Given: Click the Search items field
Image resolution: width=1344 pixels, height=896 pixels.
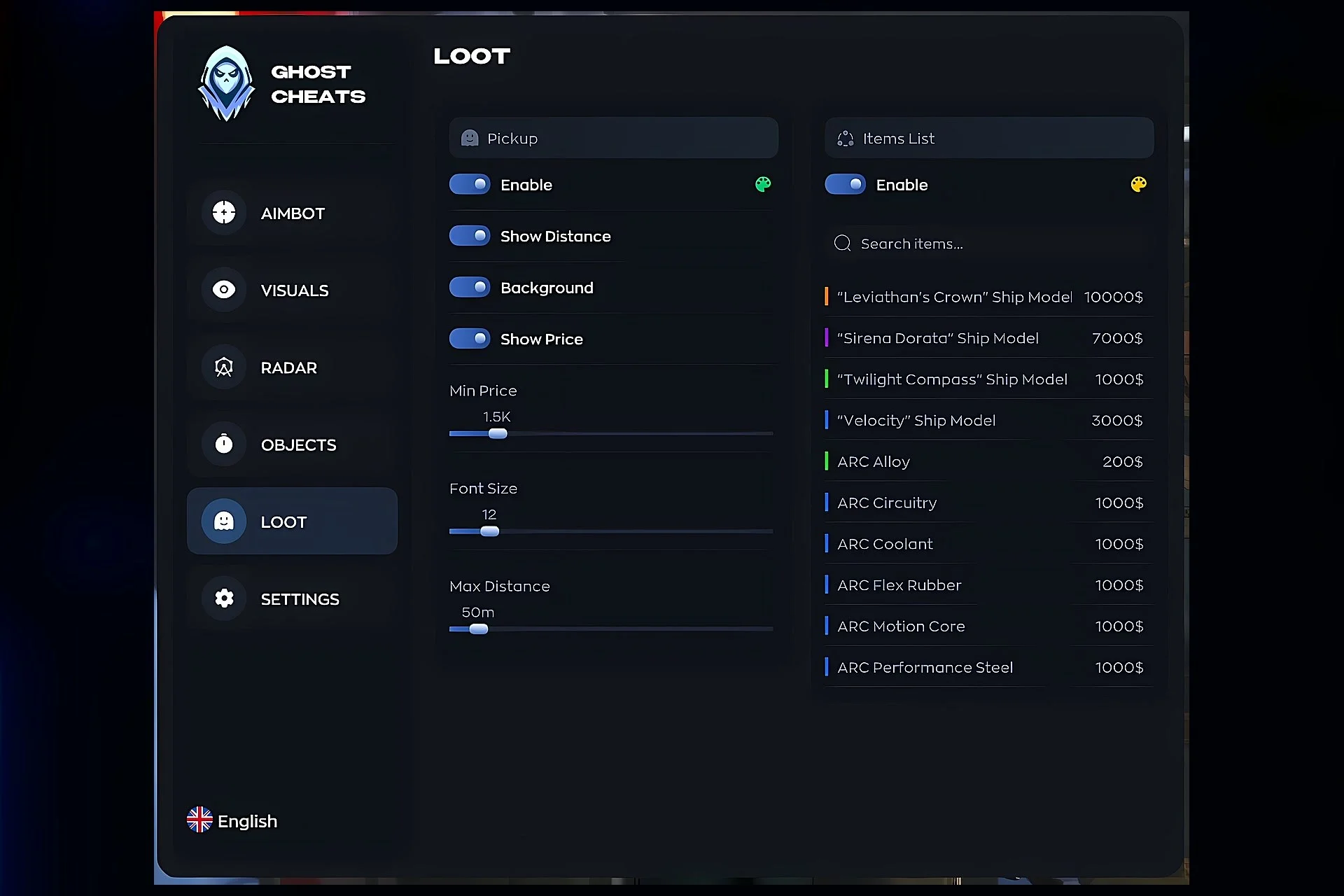Looking at the screenshot, I should click(x=989, y=244).
